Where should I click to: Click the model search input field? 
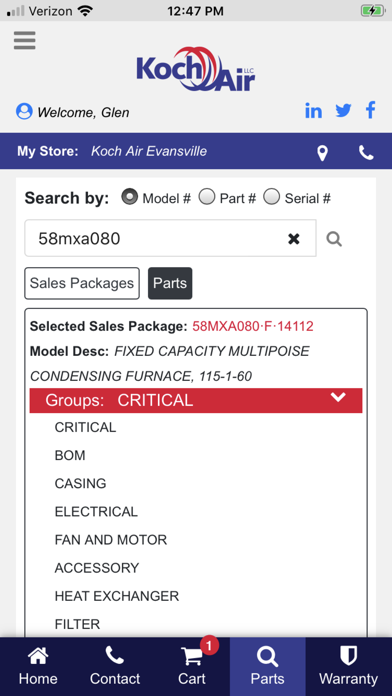[170, 238]
